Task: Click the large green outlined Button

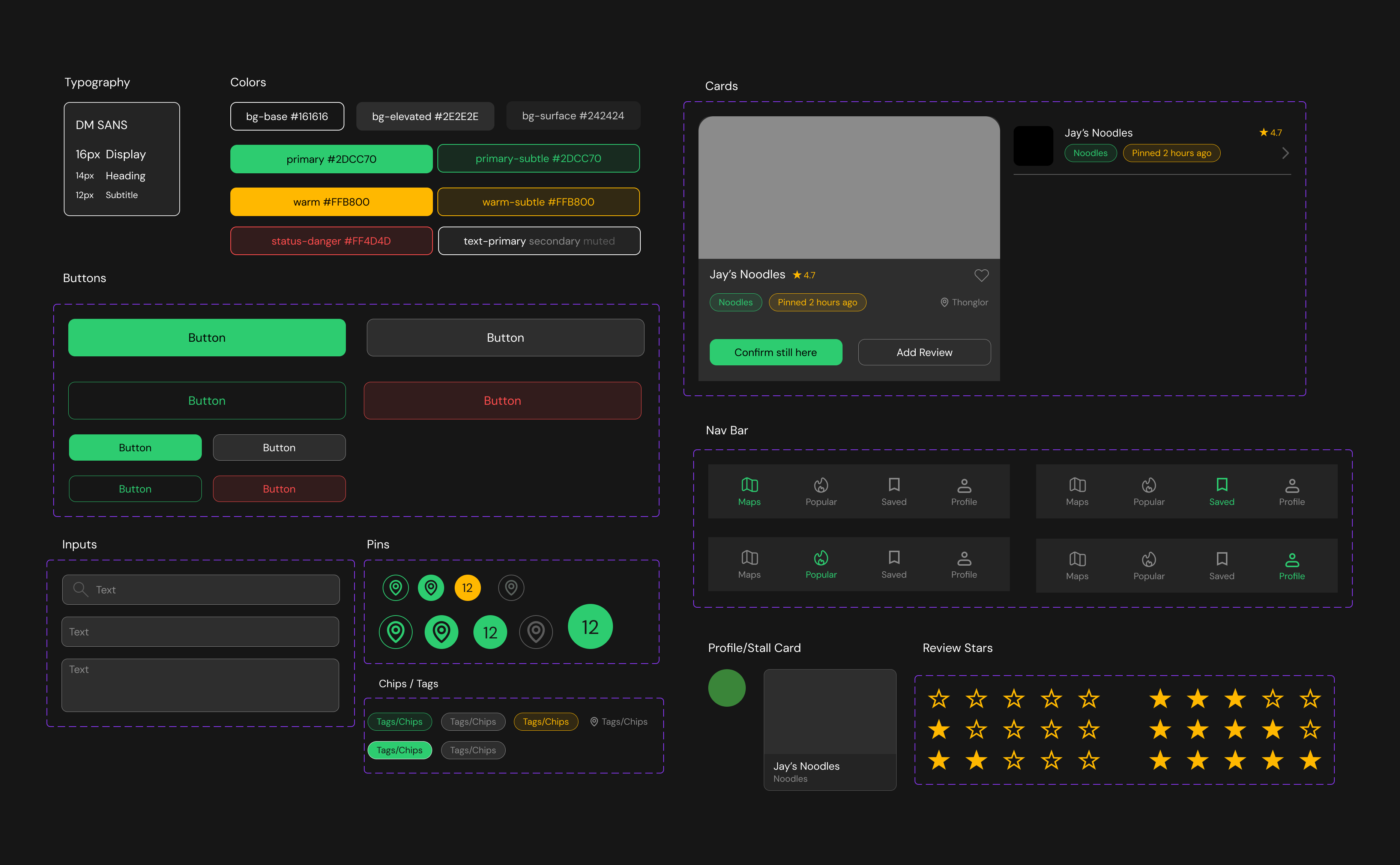Action: point(207,401)
